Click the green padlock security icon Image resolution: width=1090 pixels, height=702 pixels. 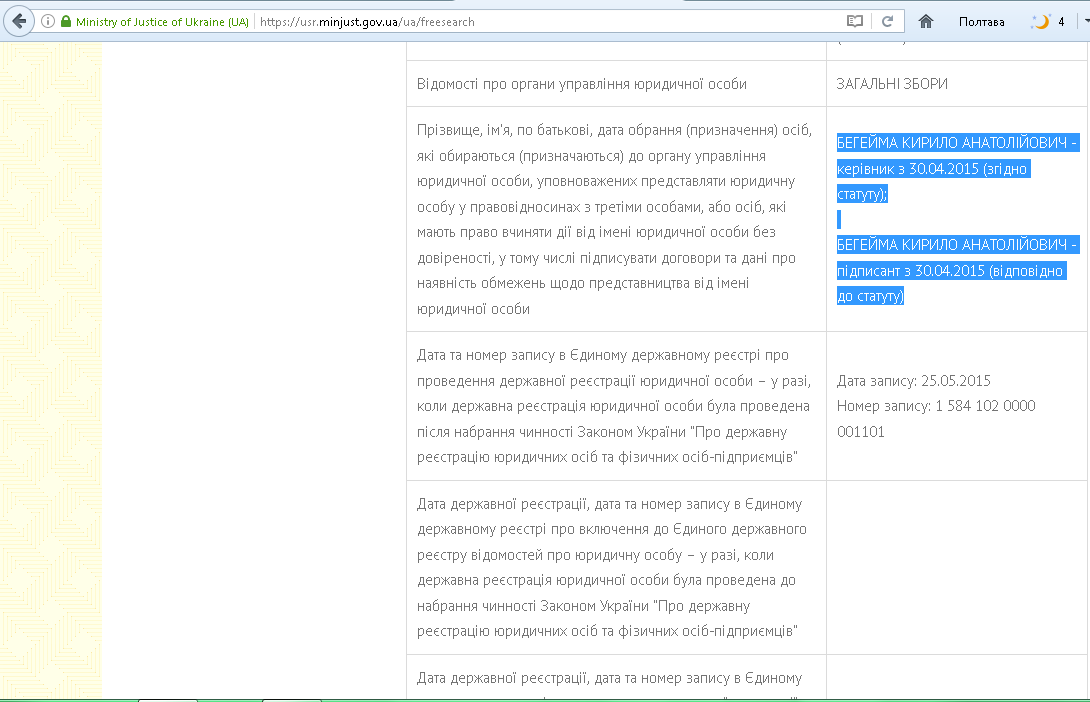tap(66, 21)
